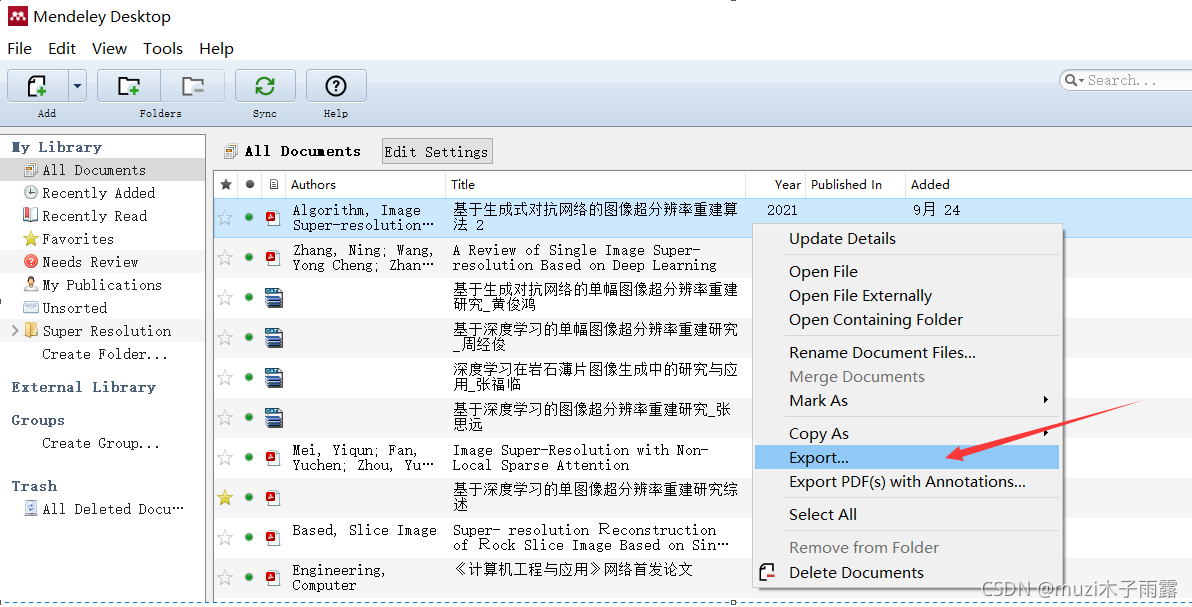
Task: Click the Edit Settings button
Action: click(437, 151)
